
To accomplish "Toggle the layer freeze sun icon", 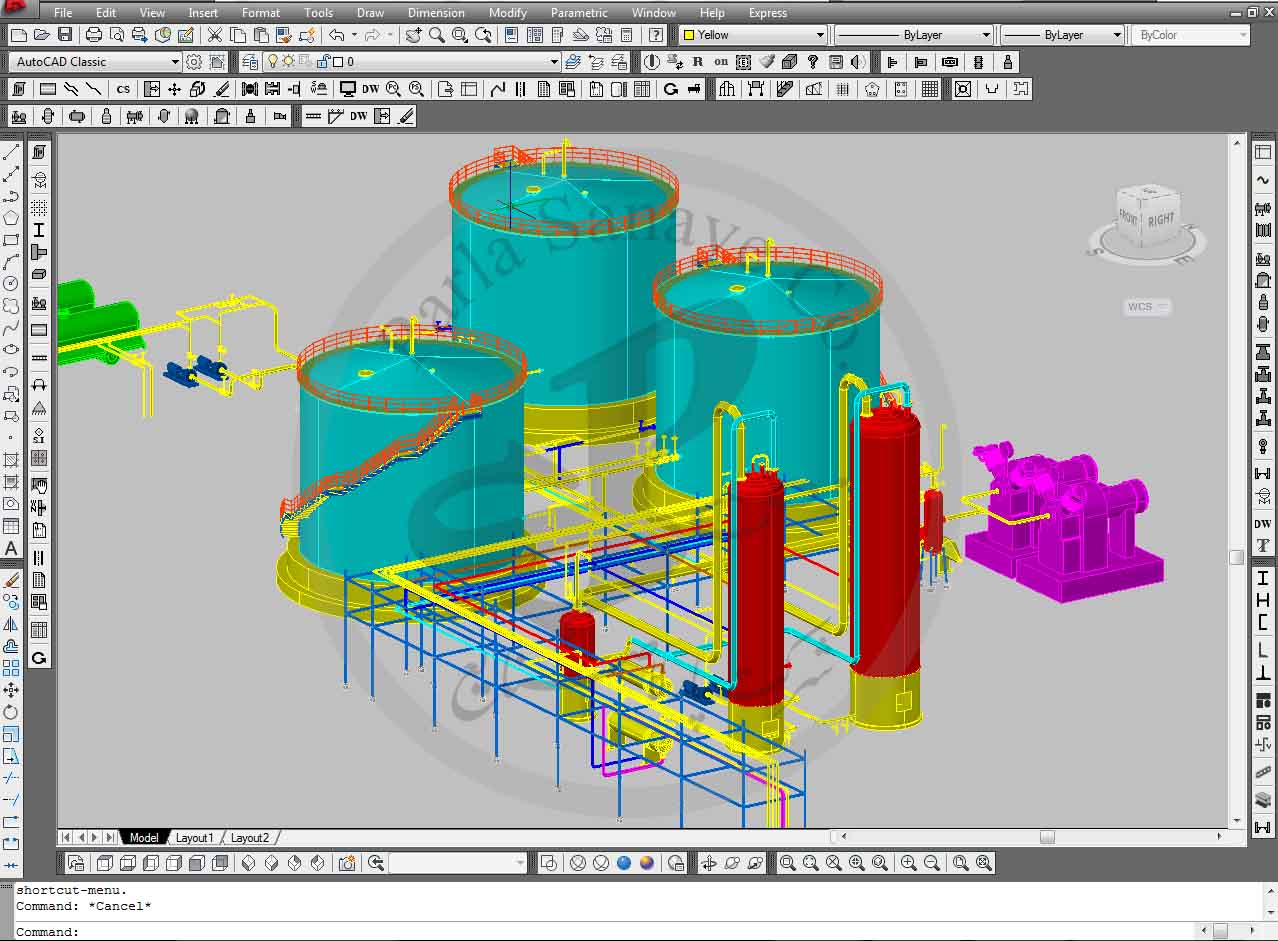I will click(287, 62).
